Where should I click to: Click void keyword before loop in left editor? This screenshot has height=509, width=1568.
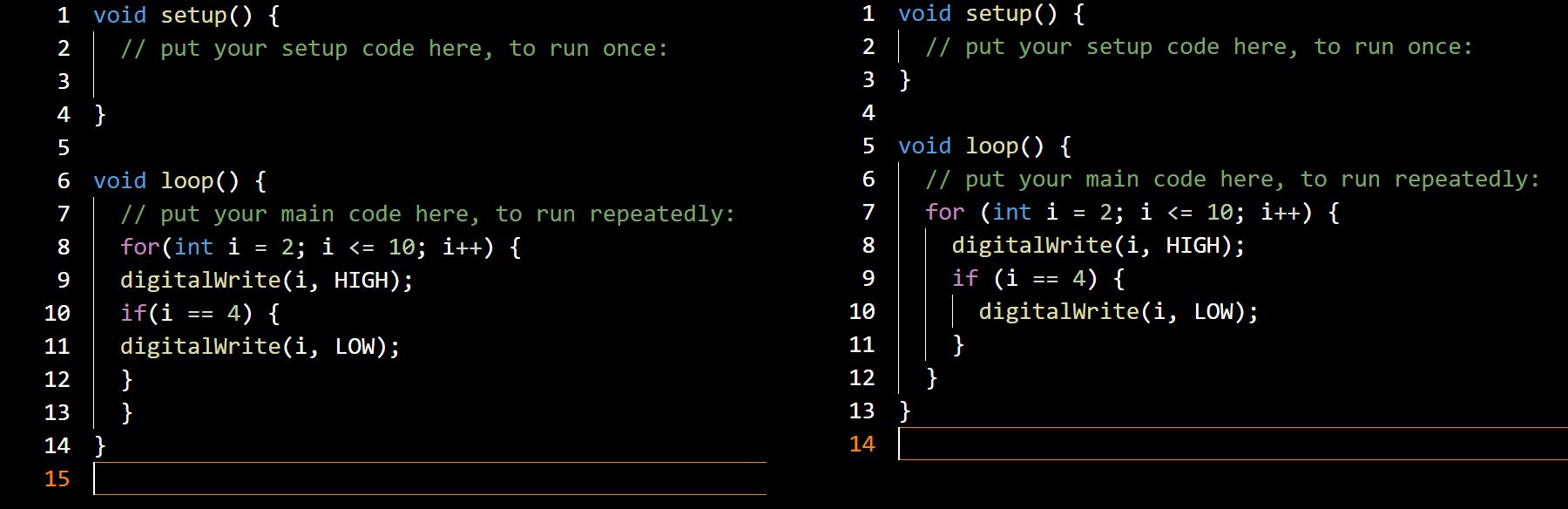[119, 180]
